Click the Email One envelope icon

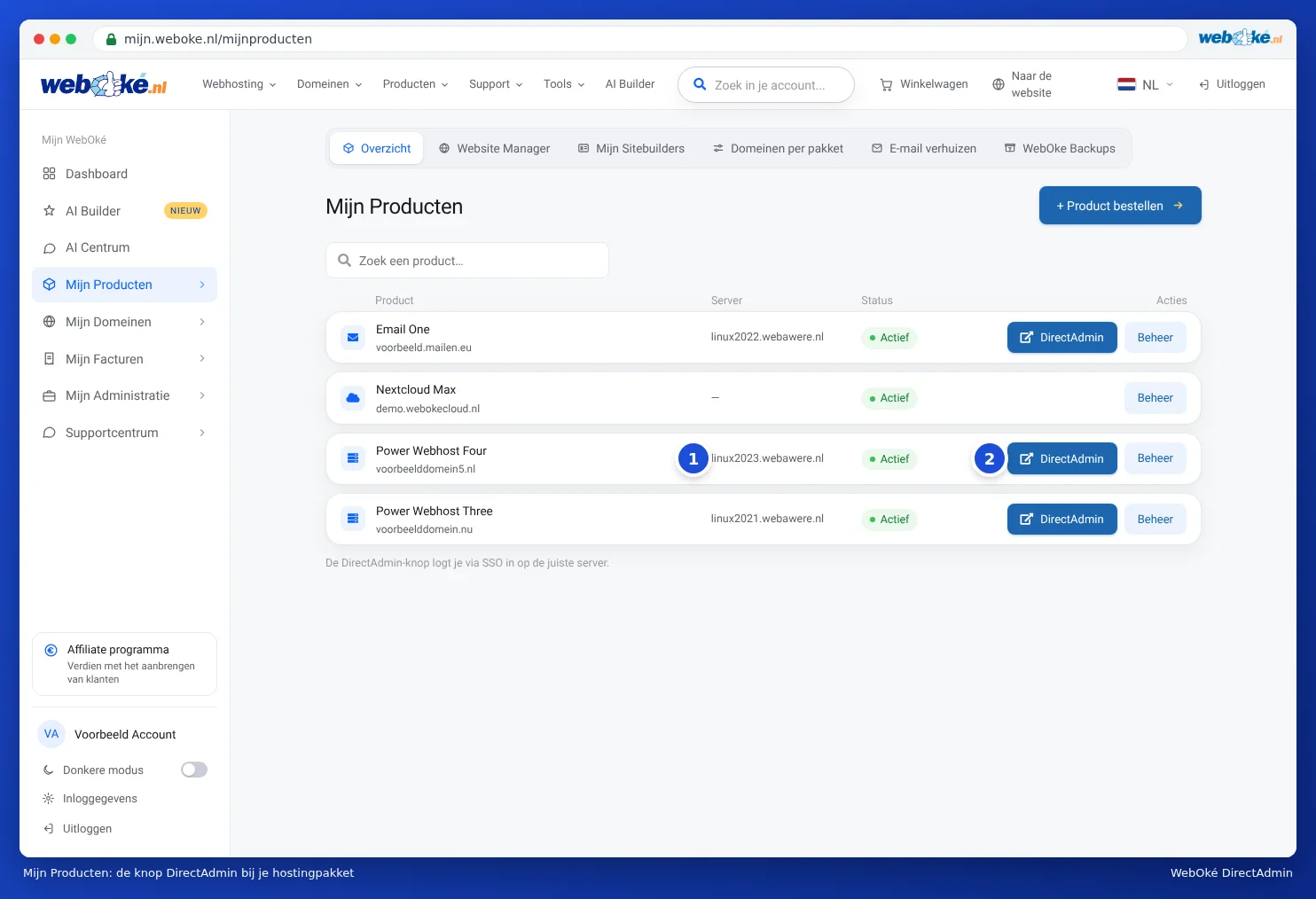(353, 338)
